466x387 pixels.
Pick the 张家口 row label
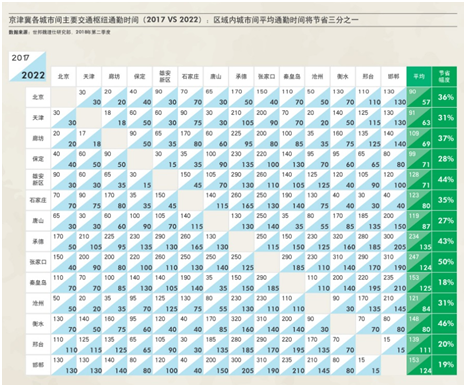(38, 262)
